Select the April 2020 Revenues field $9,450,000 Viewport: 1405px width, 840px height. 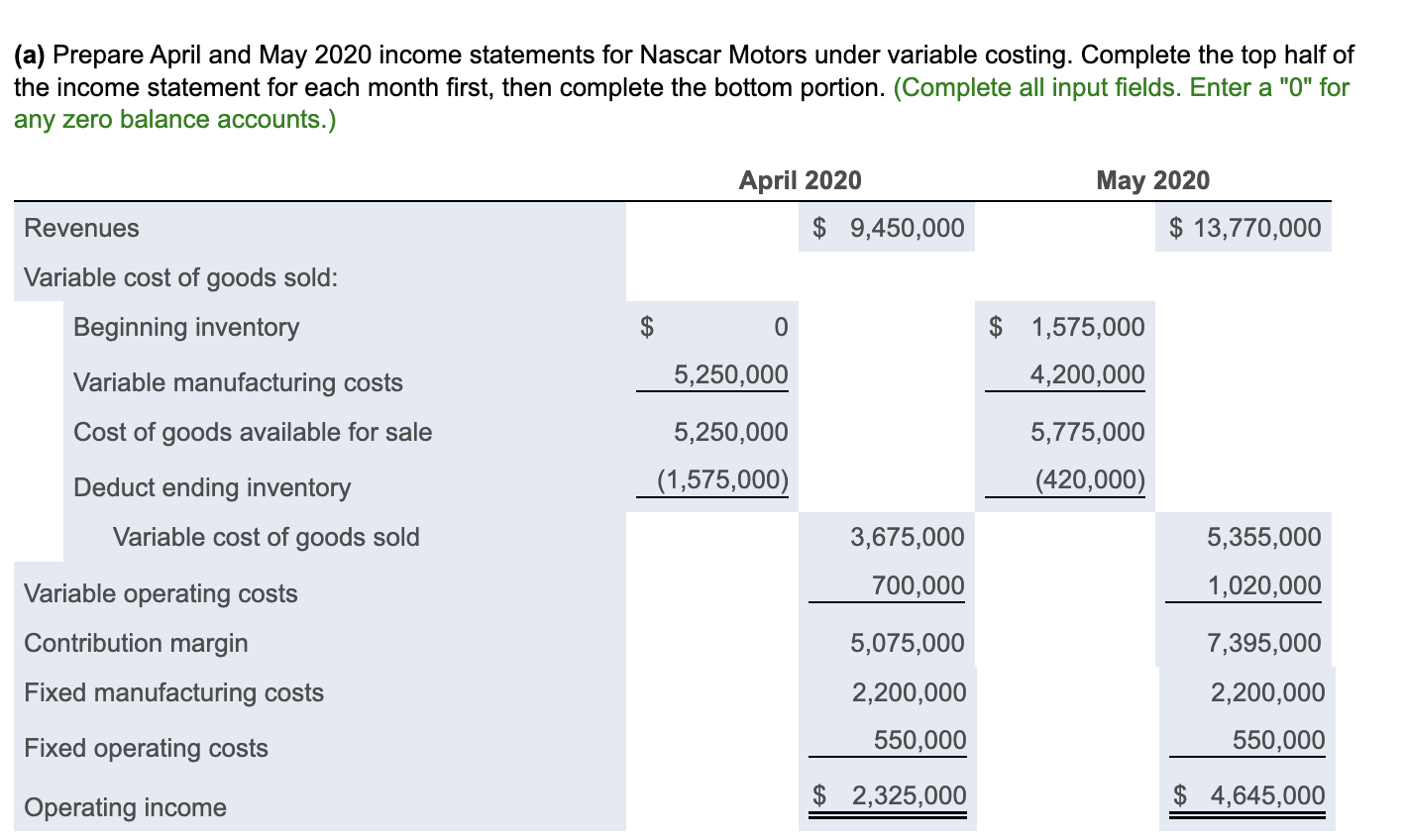tap(887, 228)
